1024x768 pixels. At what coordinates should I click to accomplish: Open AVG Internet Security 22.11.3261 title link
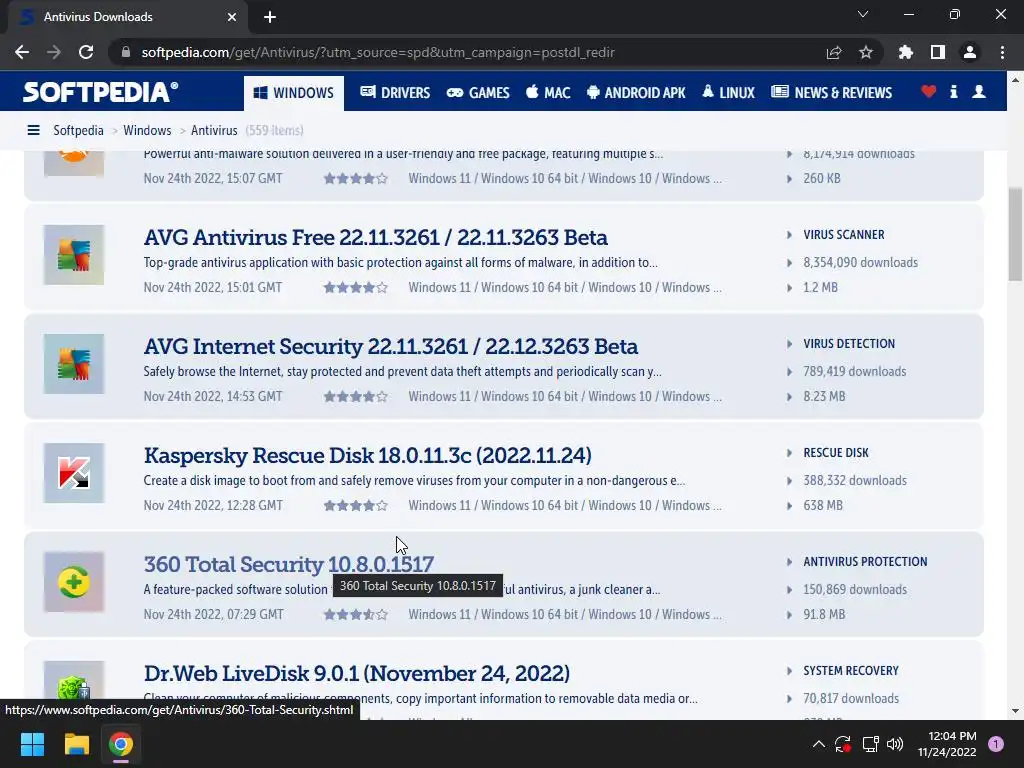coord(391,346)
